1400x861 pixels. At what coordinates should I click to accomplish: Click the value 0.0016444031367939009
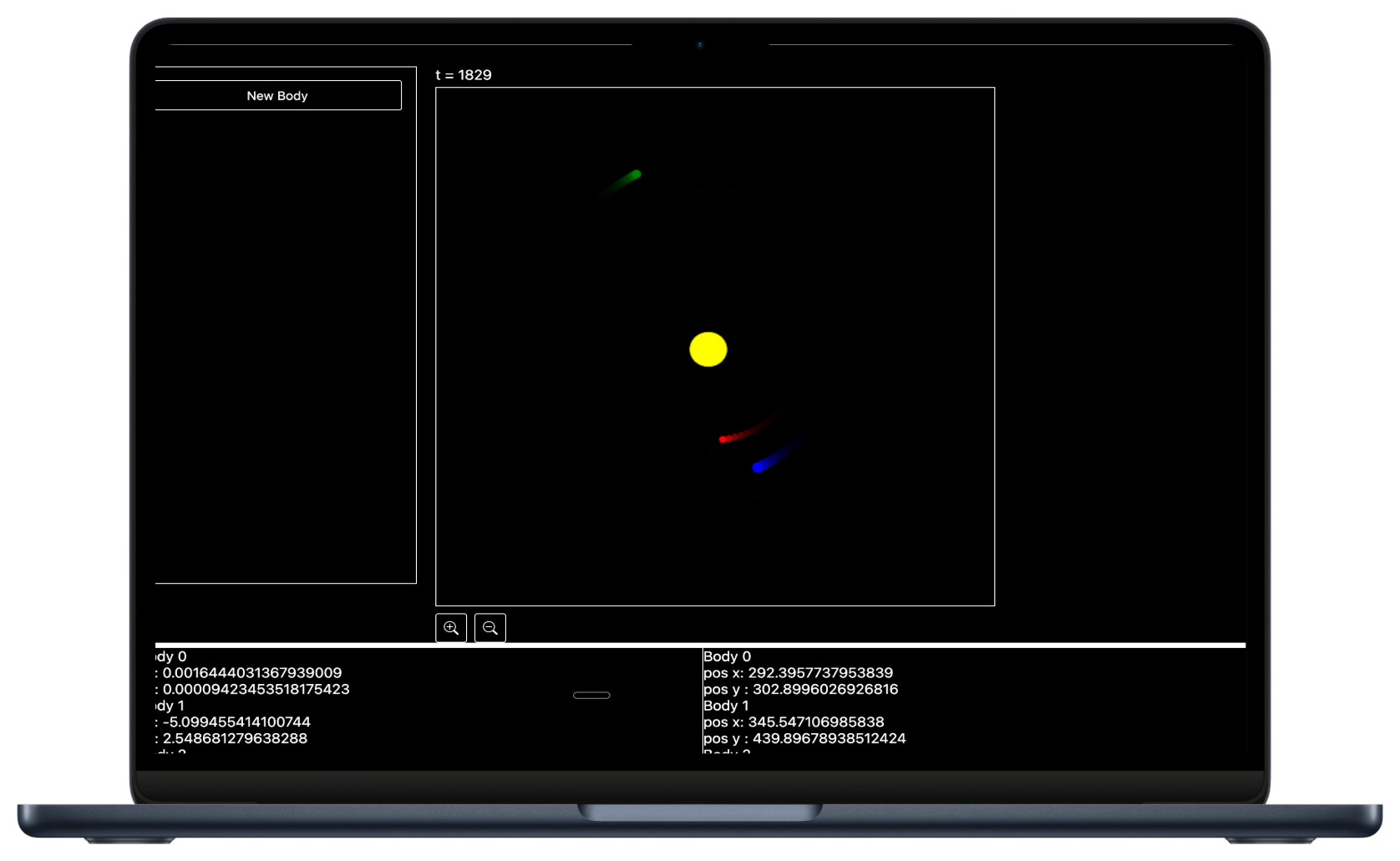(252, 673)
